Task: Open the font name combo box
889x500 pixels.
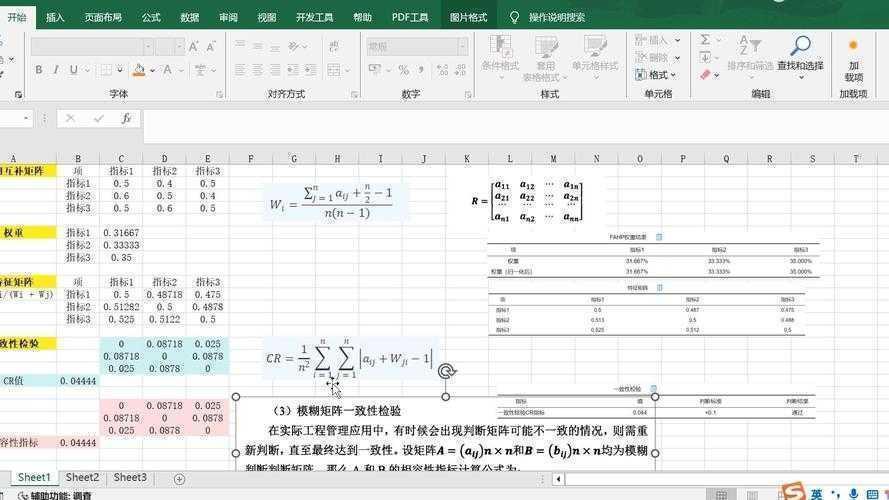Action: click(x=92, y=46)
